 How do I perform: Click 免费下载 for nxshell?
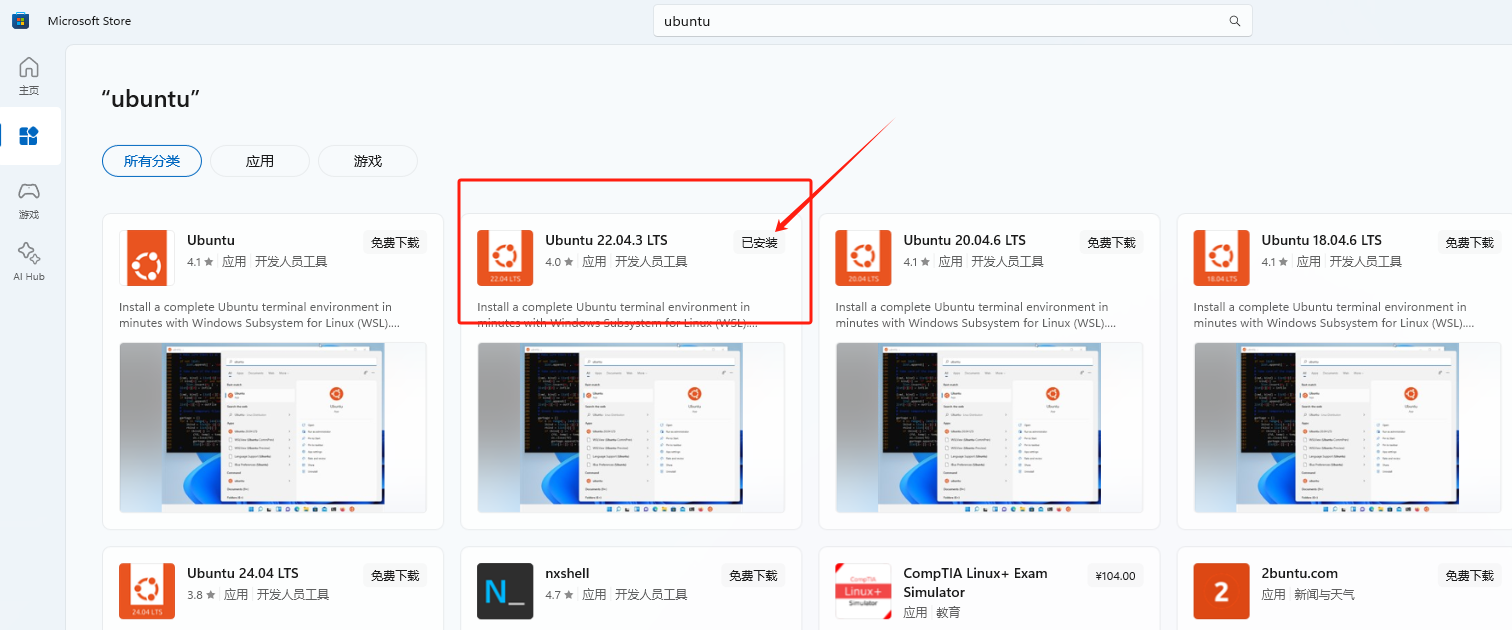753,575
